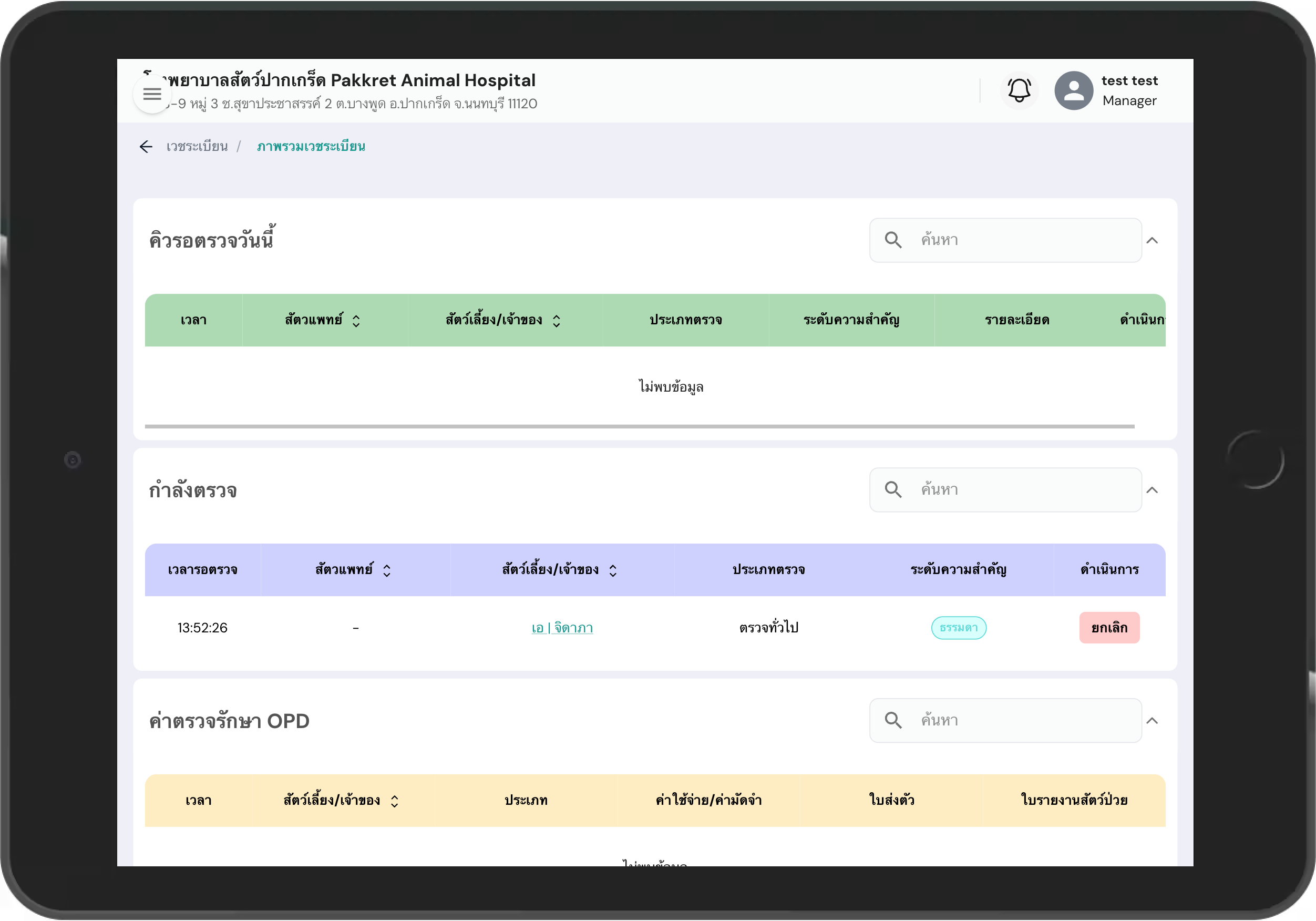Focus search field in ค่าตรวจรักษา OPD

click(x=1005, y=720)
